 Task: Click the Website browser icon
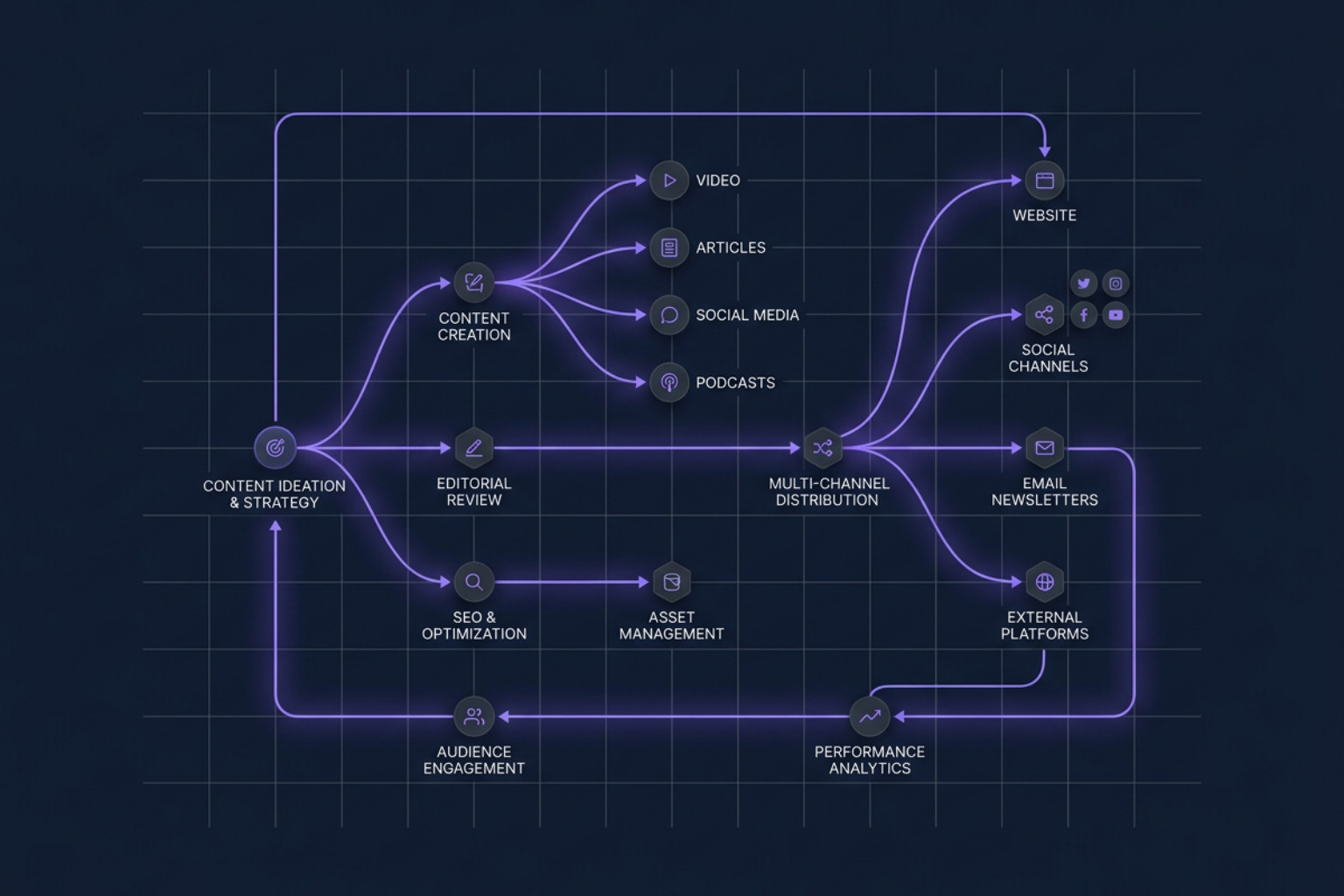pos(1045,179)
